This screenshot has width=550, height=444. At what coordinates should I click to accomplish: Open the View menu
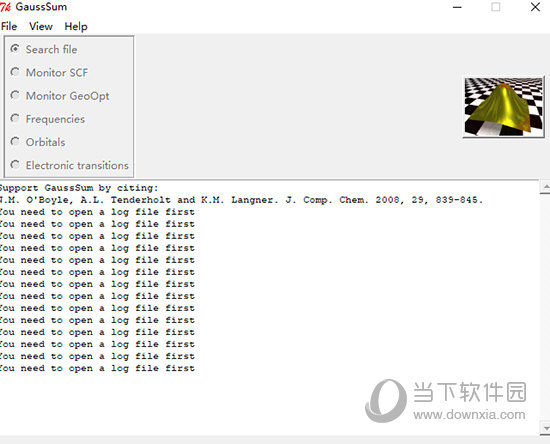41,26
